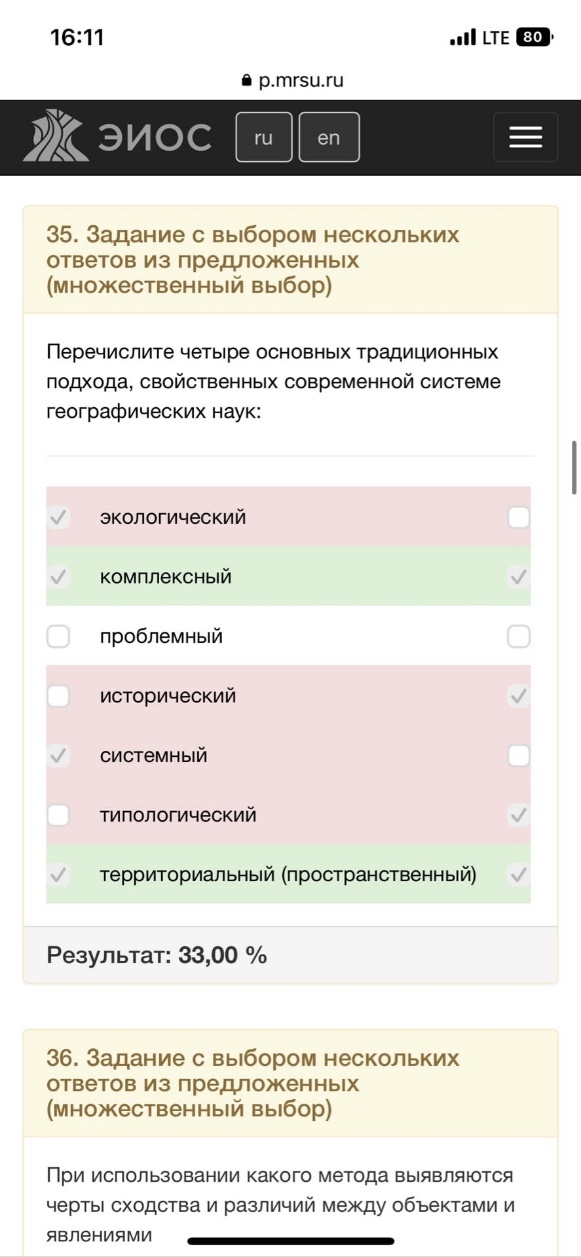Click the page scrollbar thumb
The width and height of the screenshot is (581, 1257).
pos(574,467)
